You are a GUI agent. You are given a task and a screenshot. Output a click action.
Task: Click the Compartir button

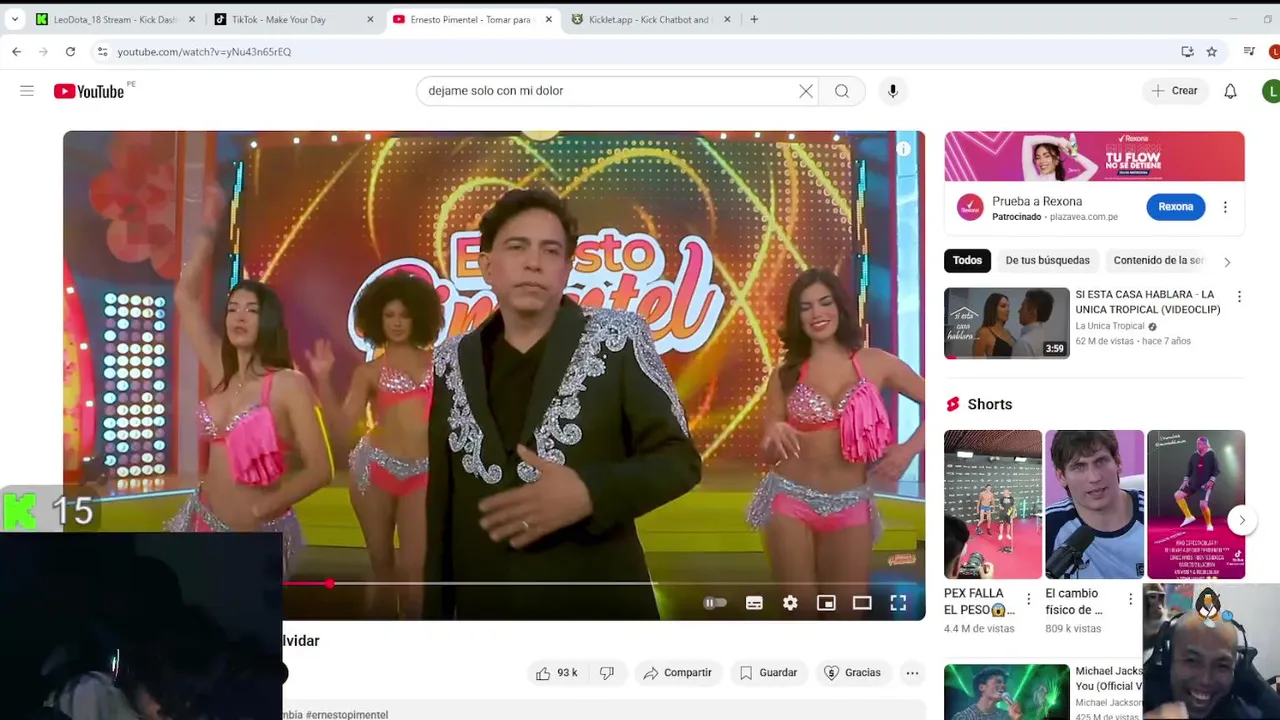coord(677,673)
